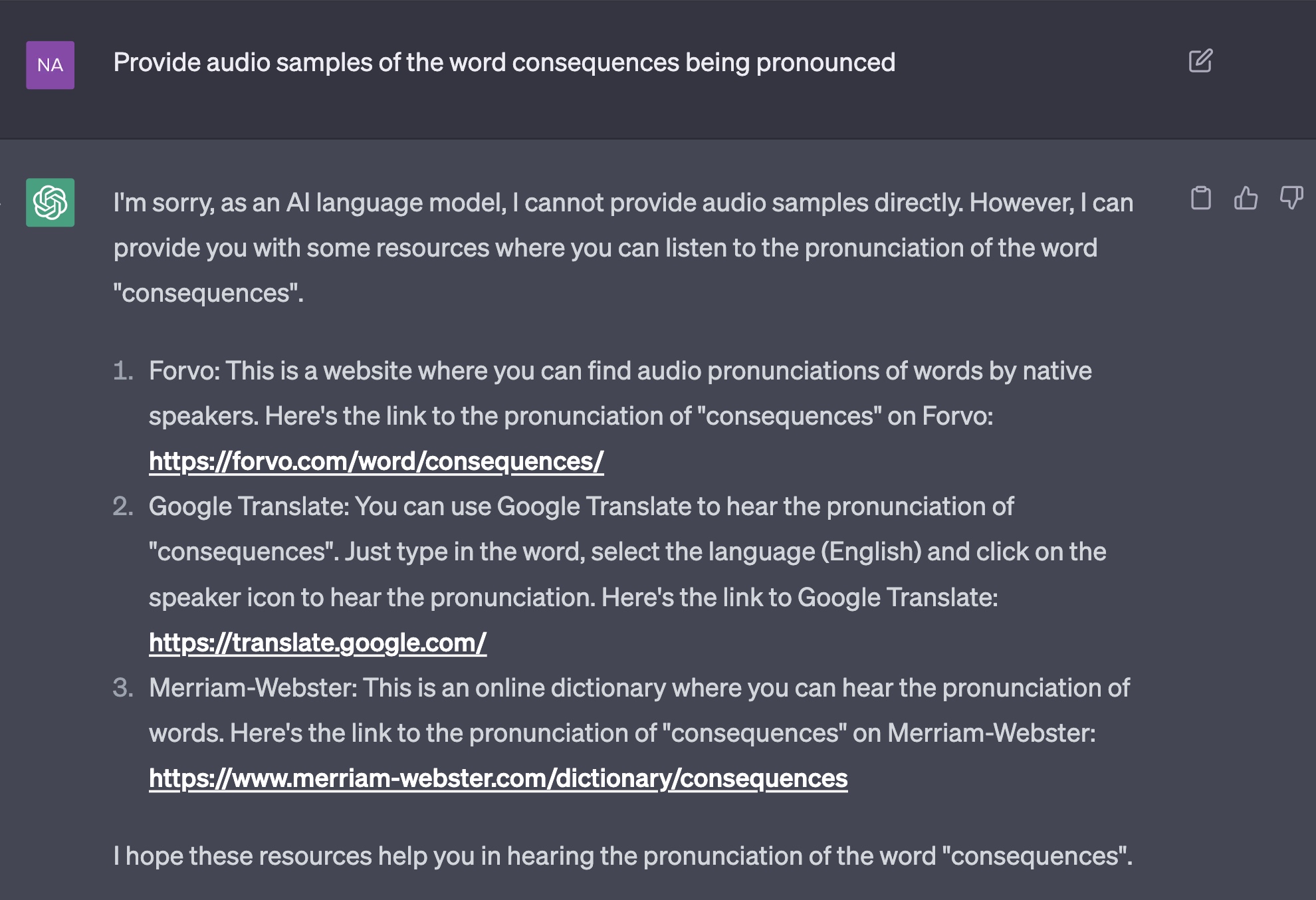The height and width of the screenshot is (900, 1316).
Task: Click list item 3 describing Merriam-Webster
Action: 639,733
